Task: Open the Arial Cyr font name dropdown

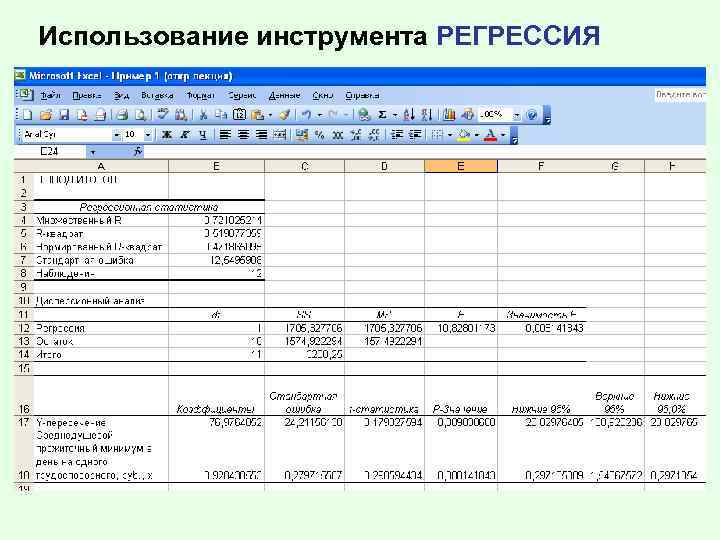Action: [117, 135]
